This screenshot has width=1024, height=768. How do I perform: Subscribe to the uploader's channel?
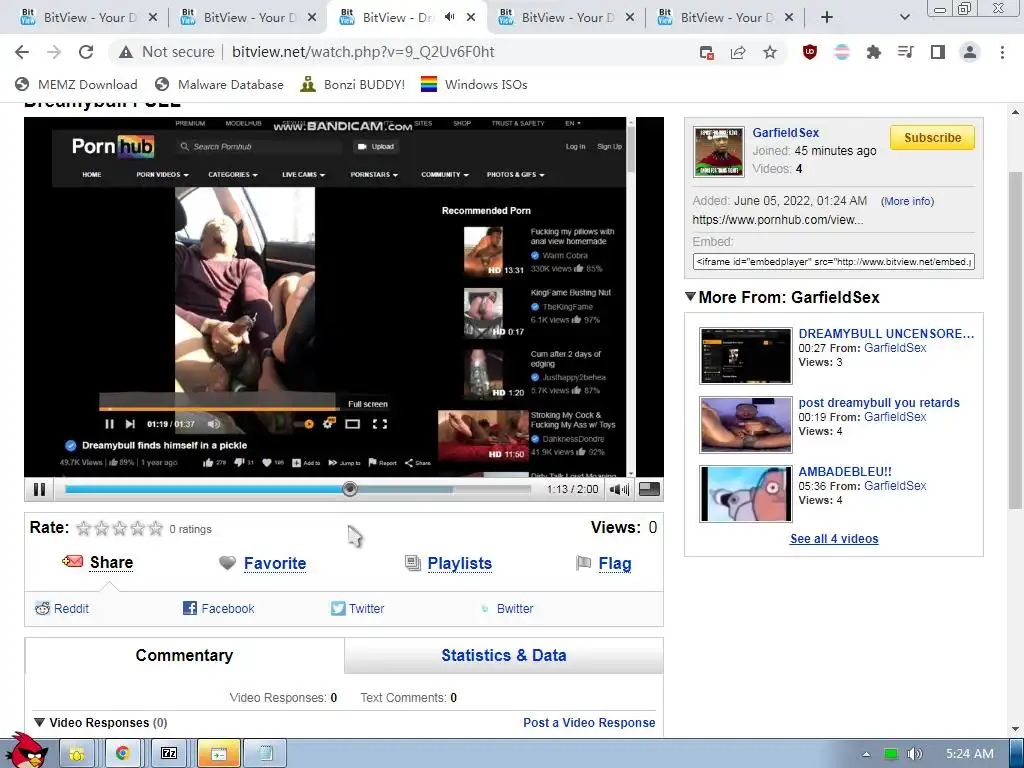coord(932,138)
